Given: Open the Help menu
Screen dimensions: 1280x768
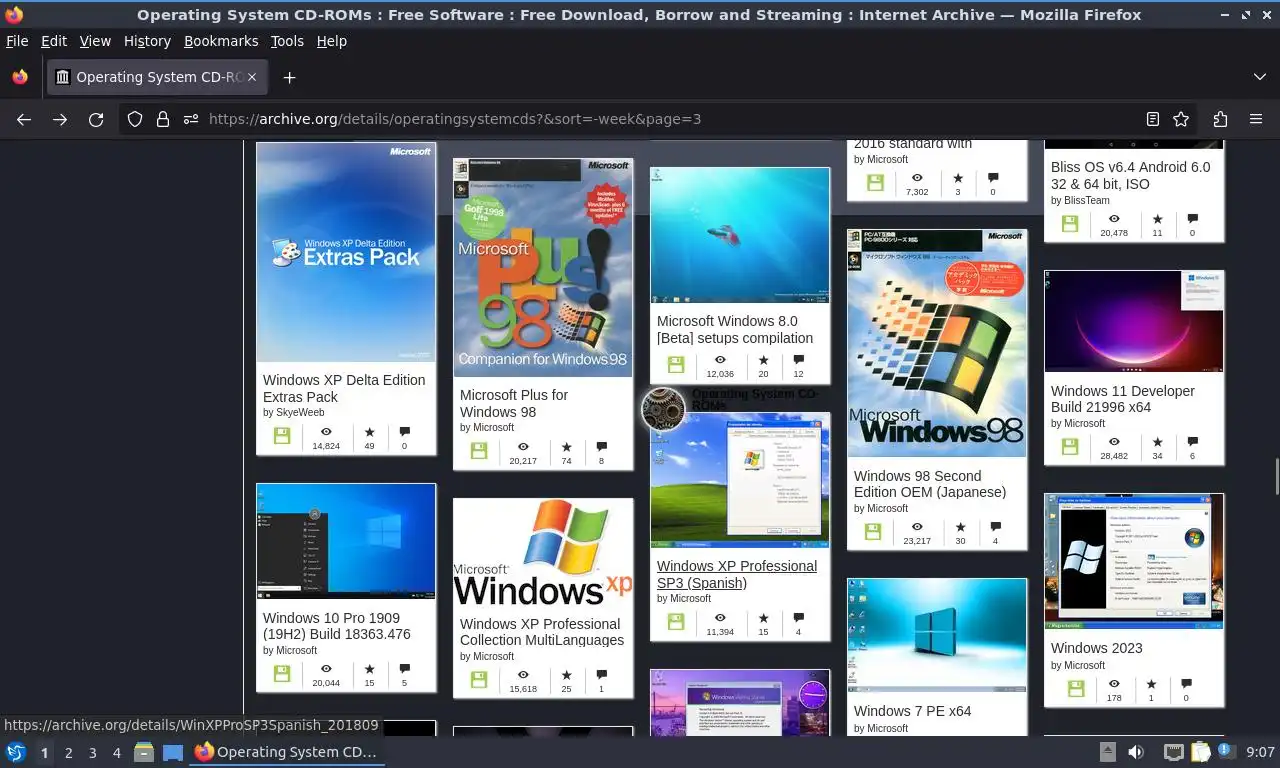Looking at the screenshot, I should pos(331,41).
